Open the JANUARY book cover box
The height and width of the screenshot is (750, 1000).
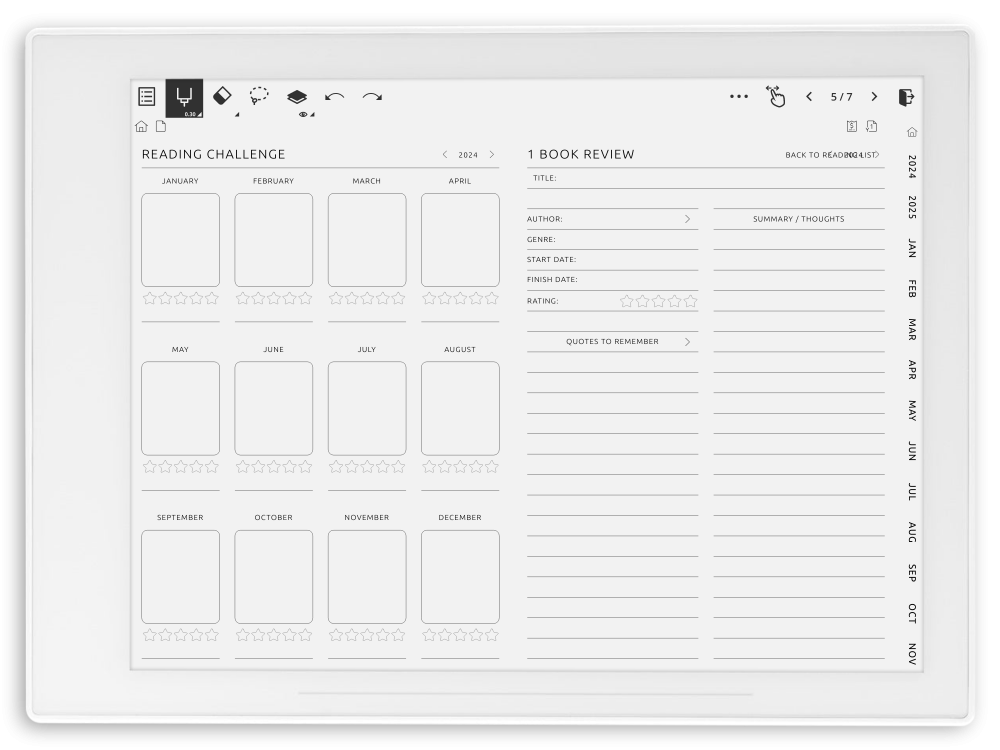point(180,240)
